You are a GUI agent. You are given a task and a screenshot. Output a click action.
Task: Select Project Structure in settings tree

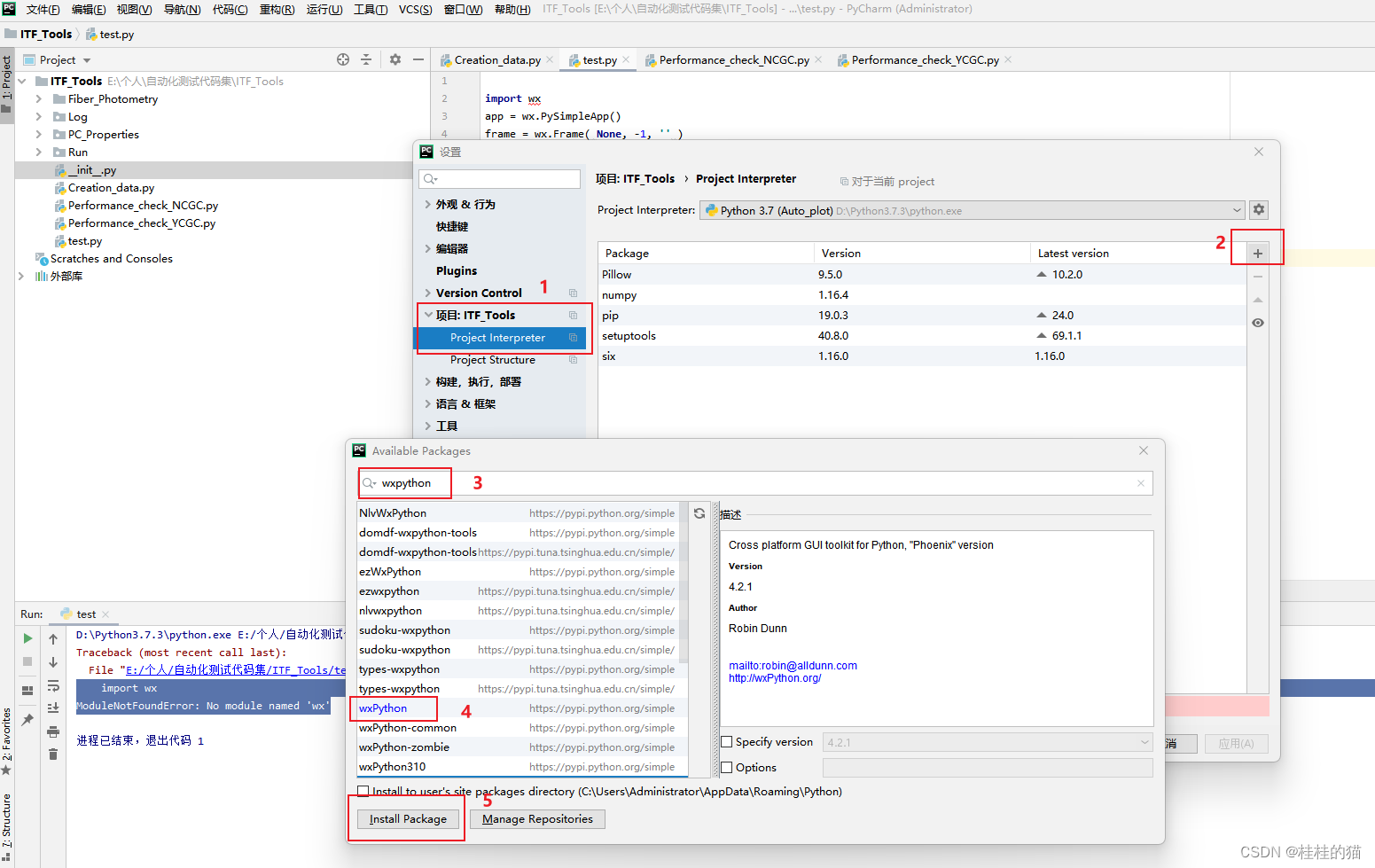pos(493,360)
